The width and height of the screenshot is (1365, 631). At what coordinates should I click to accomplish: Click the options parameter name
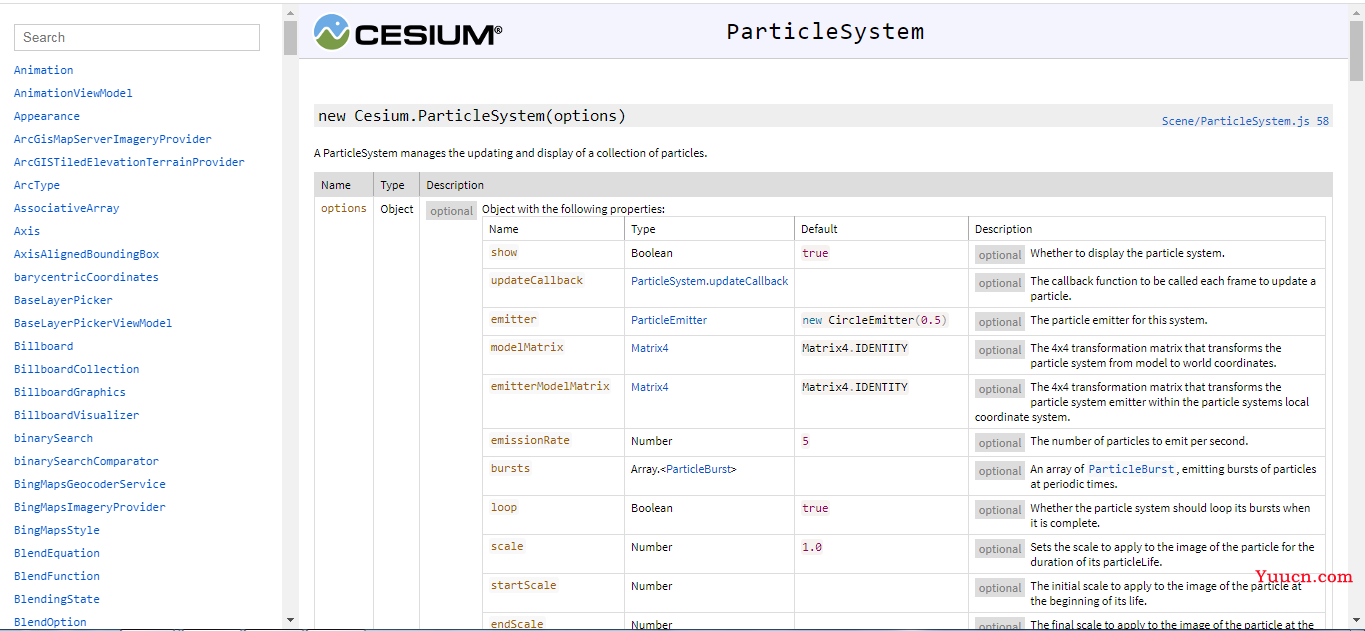click(344, 208)
